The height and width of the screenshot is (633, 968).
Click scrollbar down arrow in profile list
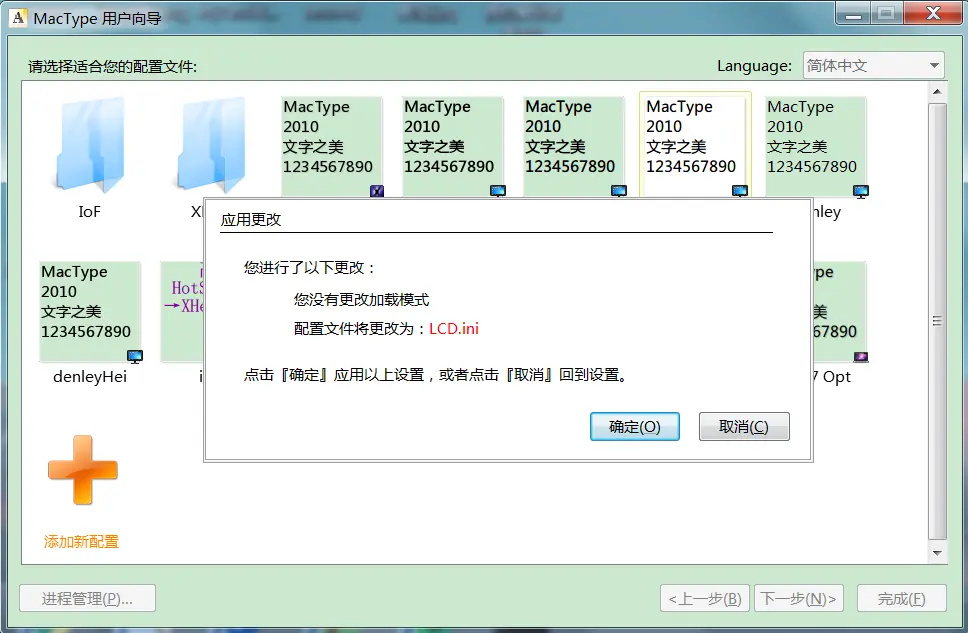pos(937,553)
